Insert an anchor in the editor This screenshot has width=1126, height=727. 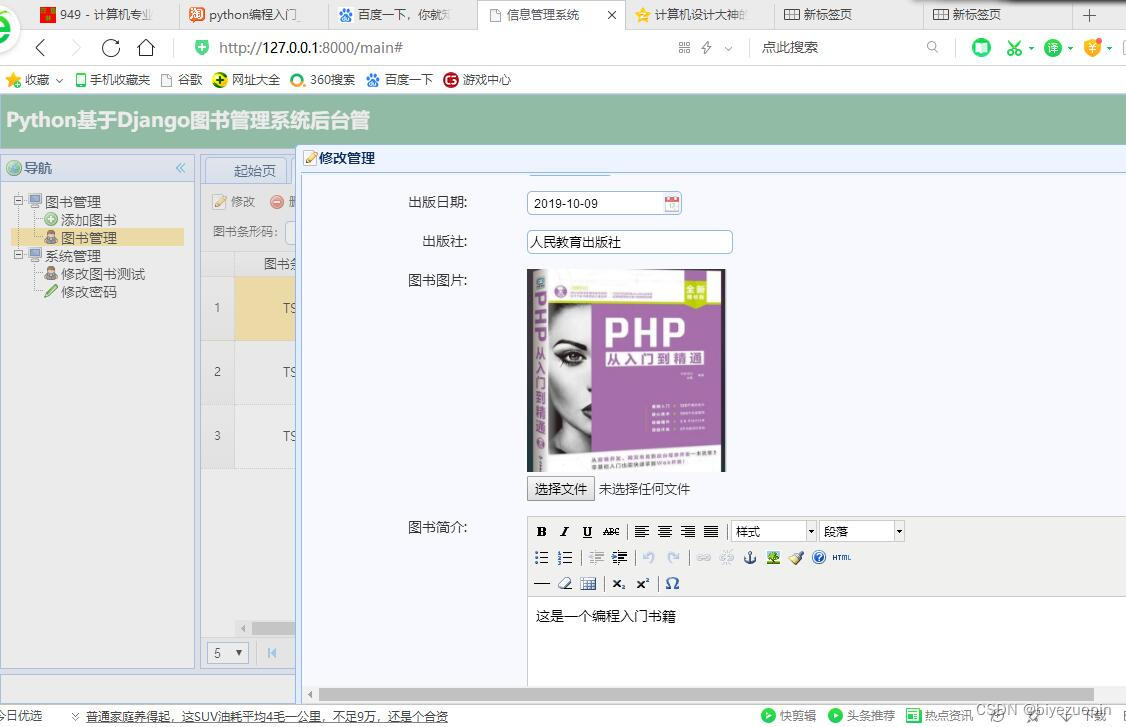(750, 558)
